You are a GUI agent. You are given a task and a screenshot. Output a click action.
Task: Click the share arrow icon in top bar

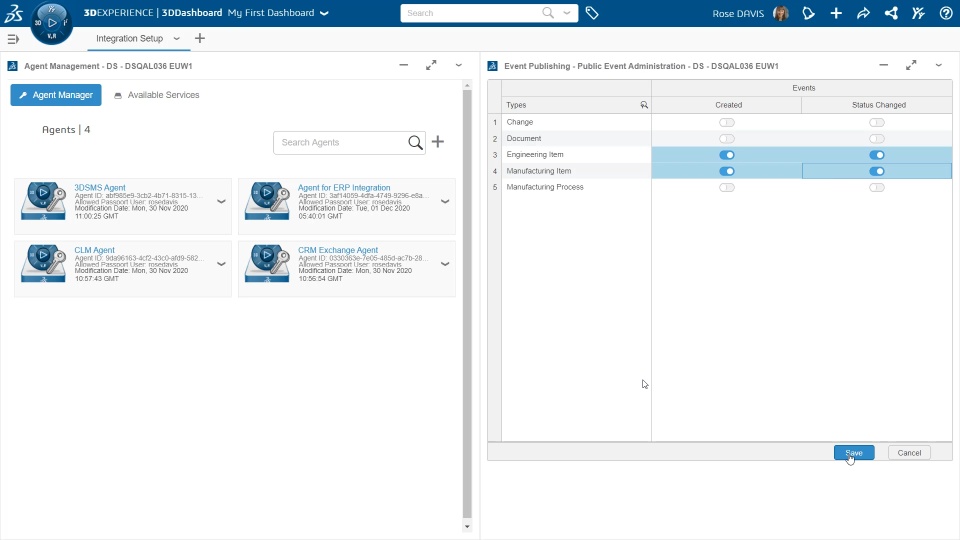(863, 13)
